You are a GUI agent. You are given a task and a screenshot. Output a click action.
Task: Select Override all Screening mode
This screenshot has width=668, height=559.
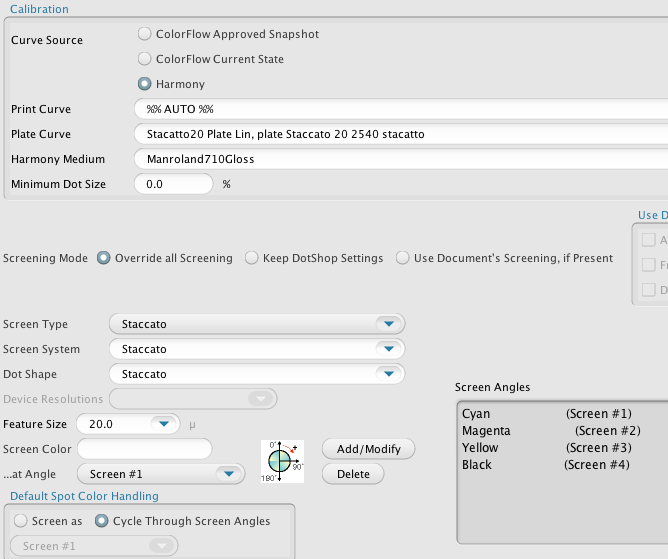click(x=104, y=258)
